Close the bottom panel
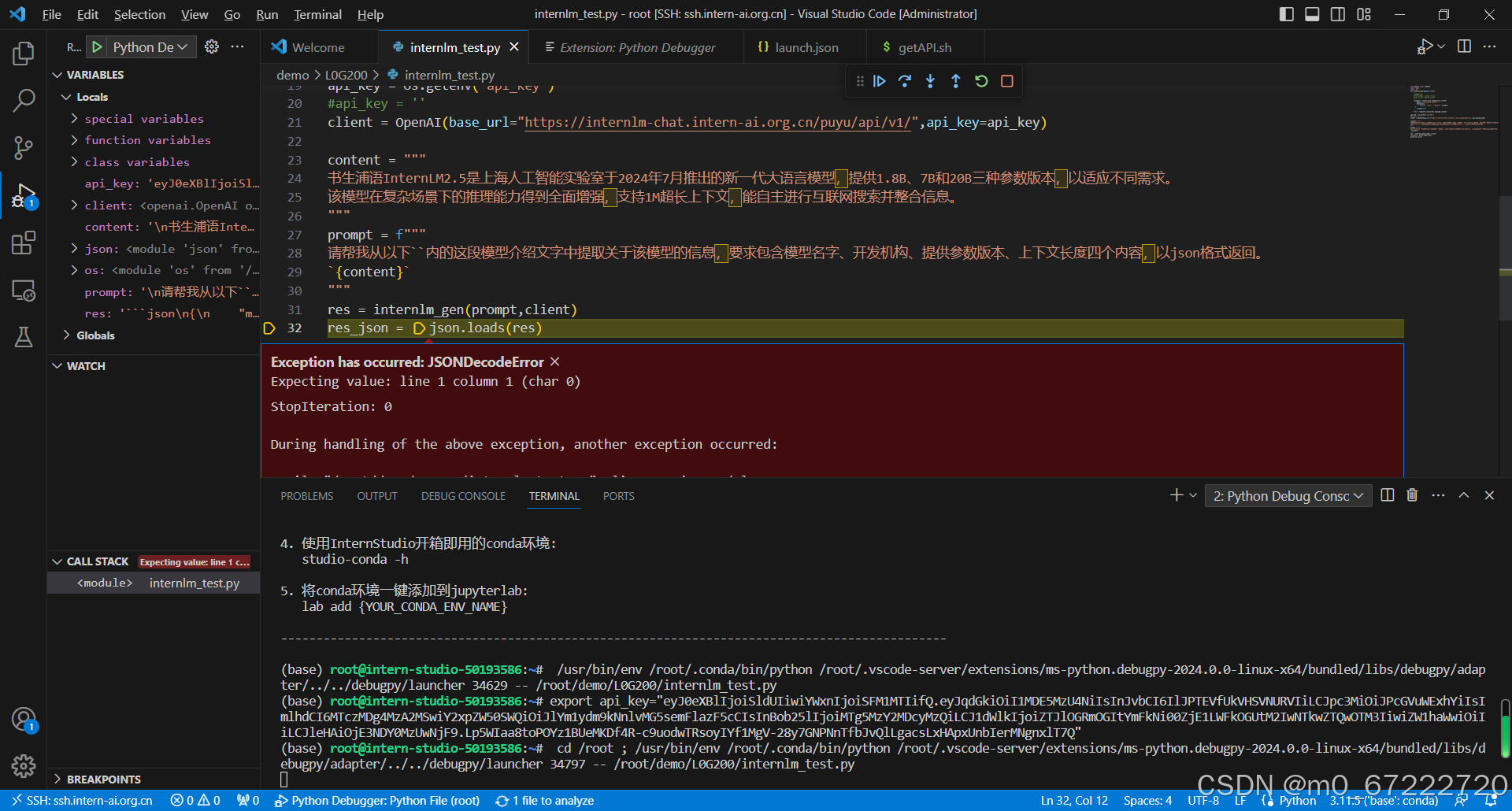 (1489, 495)
